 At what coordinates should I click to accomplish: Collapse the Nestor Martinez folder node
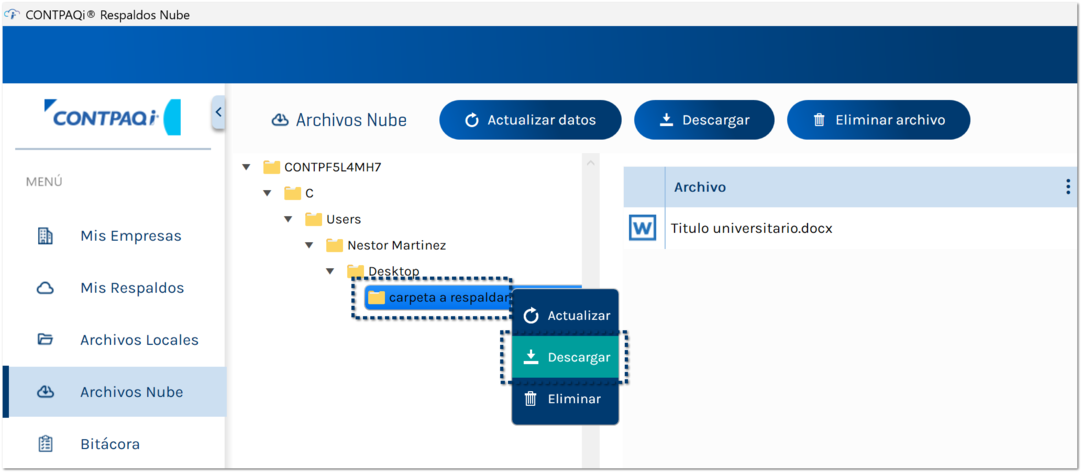[309, 245]
